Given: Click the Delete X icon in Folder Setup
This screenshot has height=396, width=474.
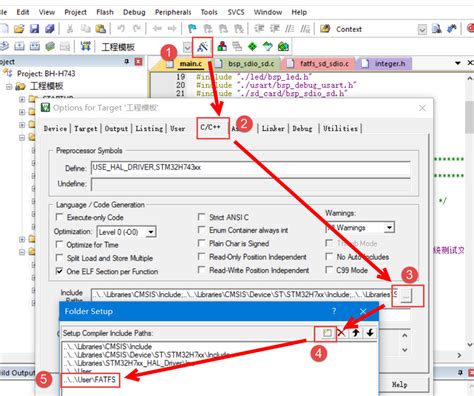Looking at the screenshot, I should pos(341,333).
